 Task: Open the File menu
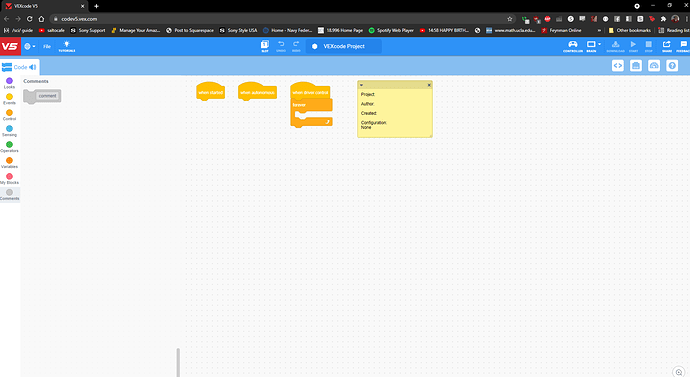47,46
